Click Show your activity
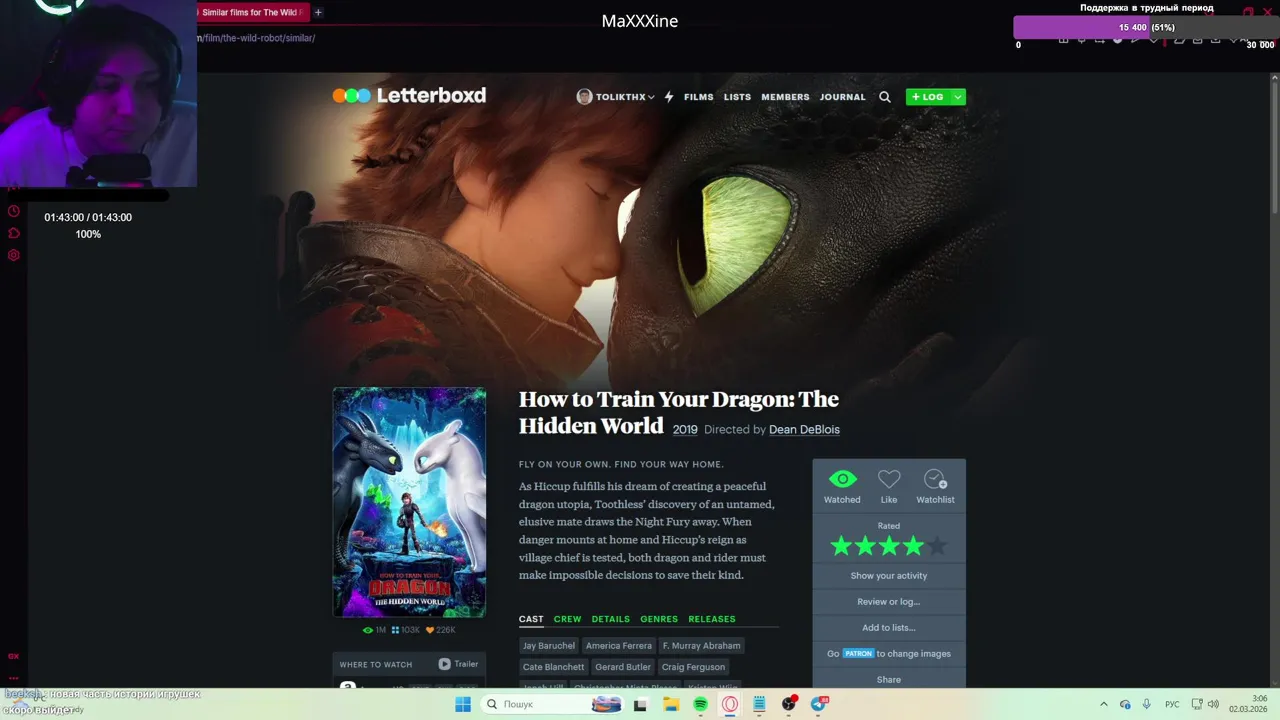 [x=889, y=576]
